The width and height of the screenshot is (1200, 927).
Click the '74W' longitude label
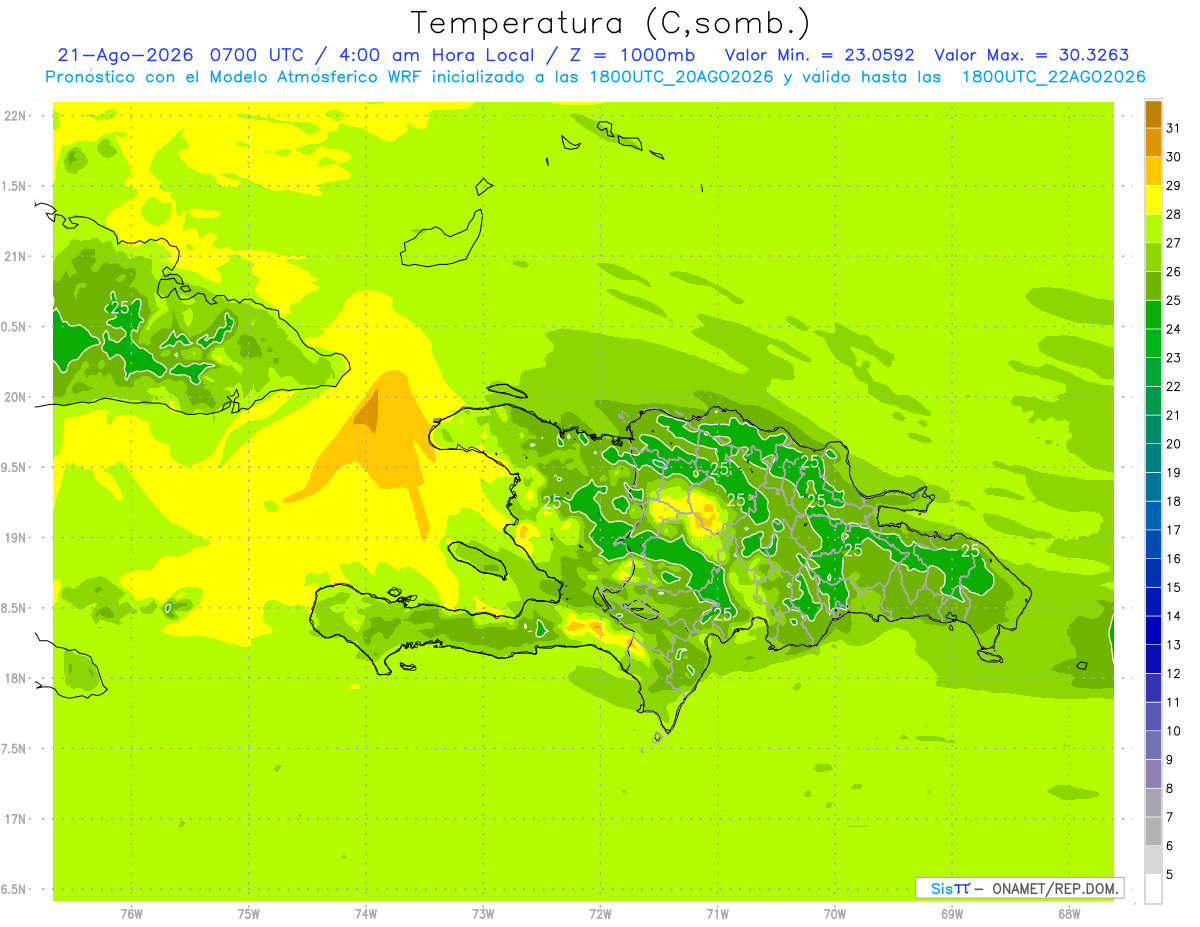366,914
